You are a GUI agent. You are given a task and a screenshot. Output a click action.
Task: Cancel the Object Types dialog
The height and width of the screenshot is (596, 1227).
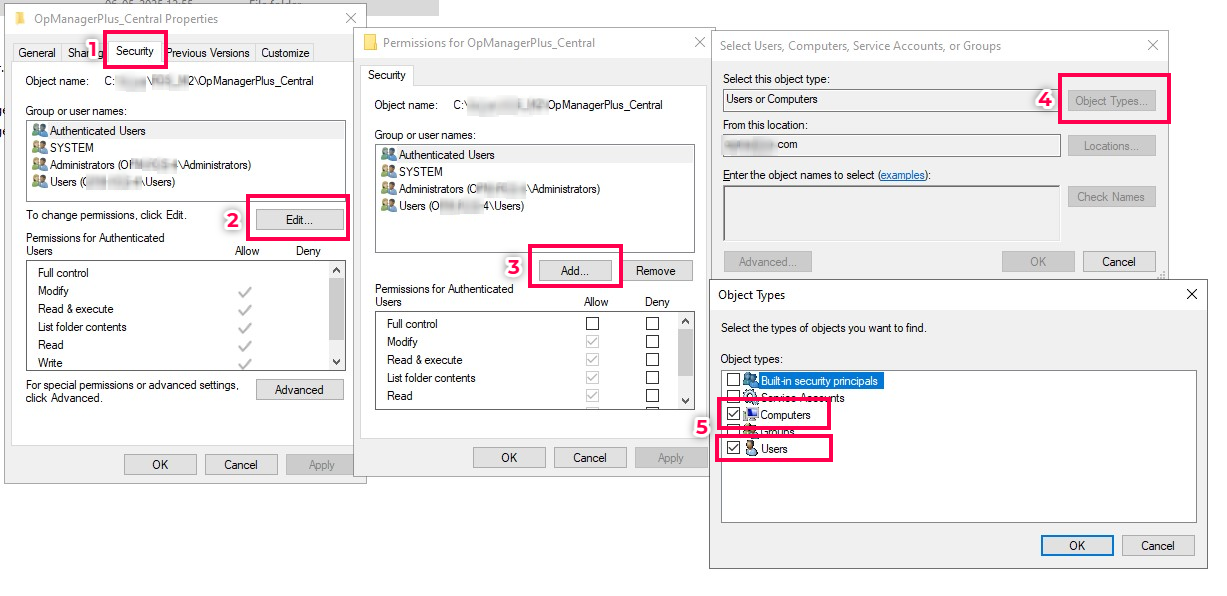pyautogui.click(x=1158, y=546)
